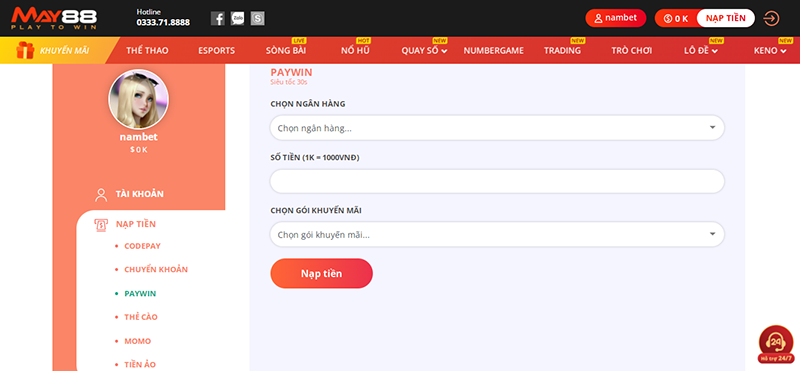
Task: Open NỔ HŨ slots menu
Action: (355, 51)
